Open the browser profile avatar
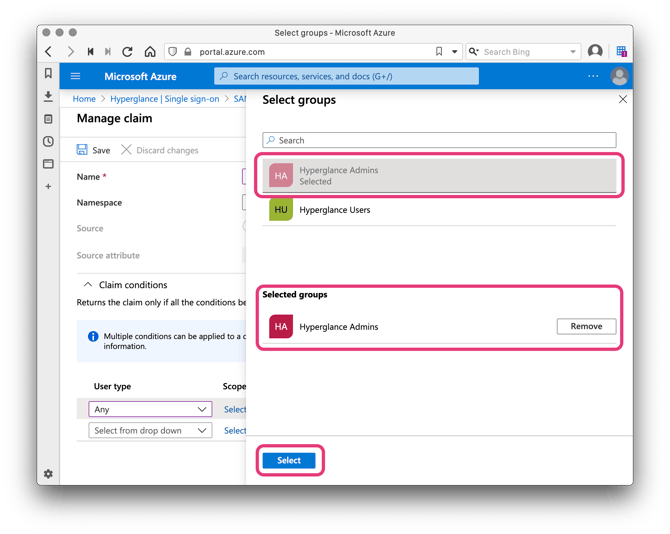Image resolution: width=670 pixels, height=534 pixels. tap(595, 51)
